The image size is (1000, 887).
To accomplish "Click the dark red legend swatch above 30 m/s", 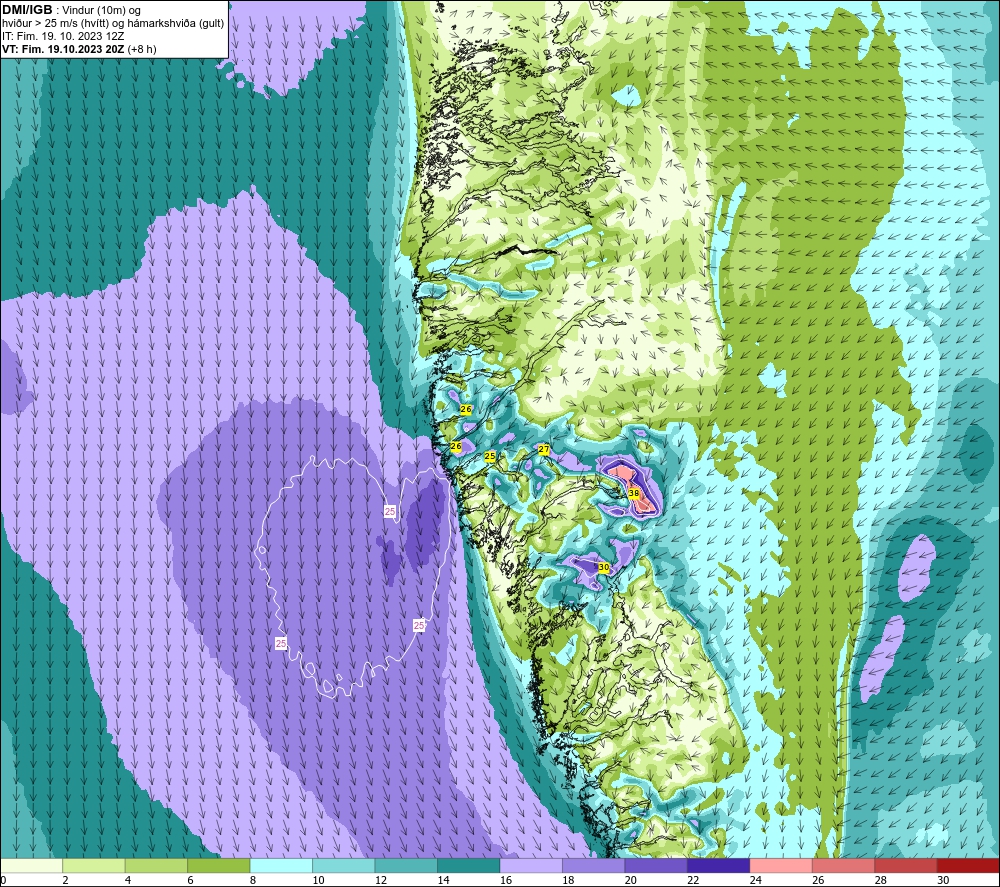I will (x=969, y=865).
